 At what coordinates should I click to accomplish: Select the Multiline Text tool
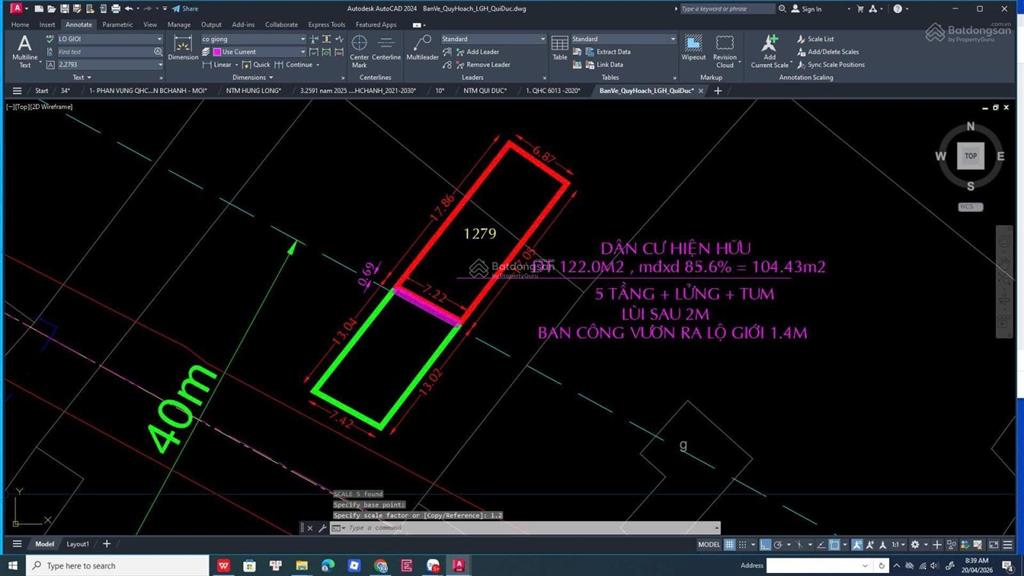[x=24, y=51]
